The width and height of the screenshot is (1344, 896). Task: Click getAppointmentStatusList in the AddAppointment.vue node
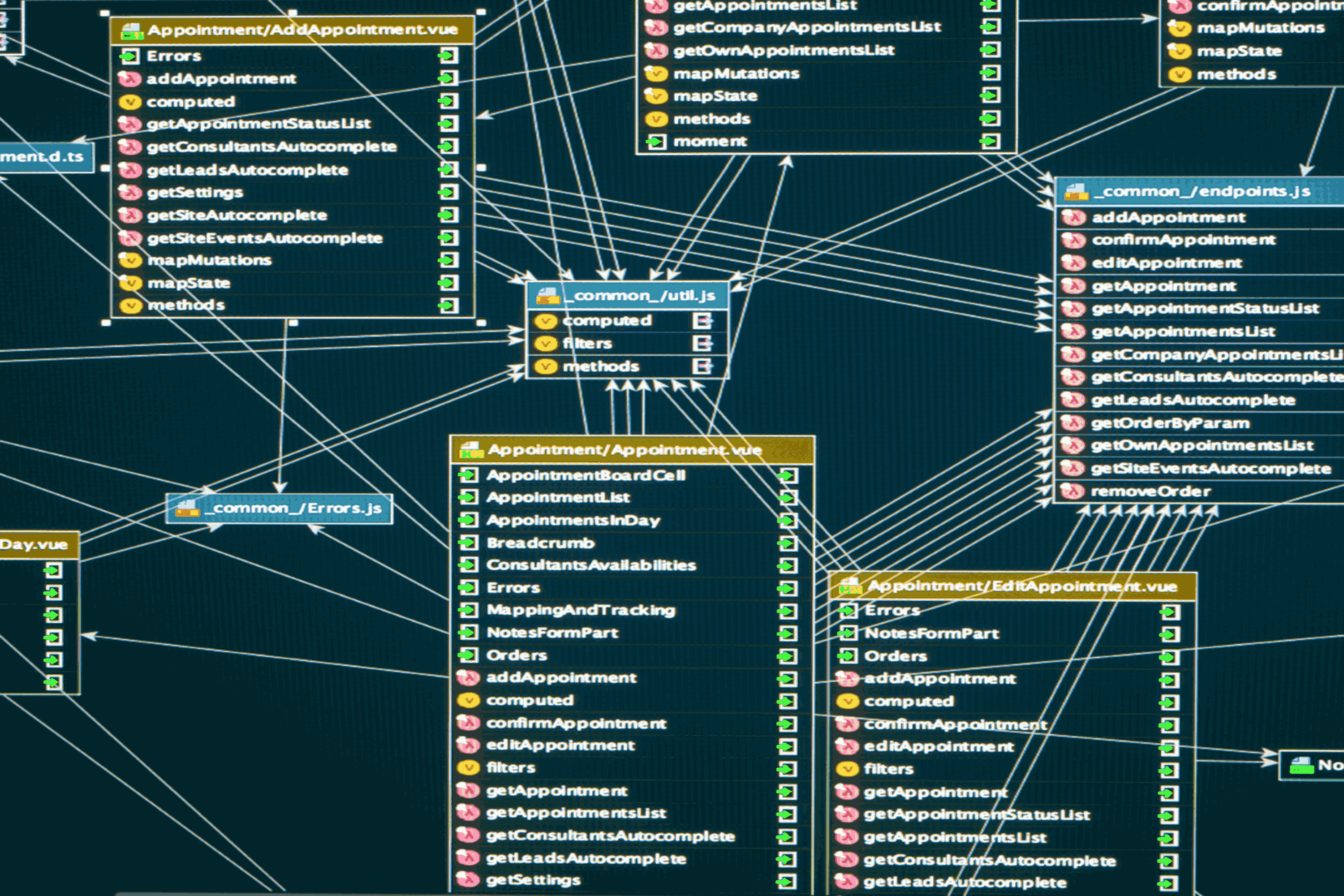pyautogui.click(x=258, y=124)
